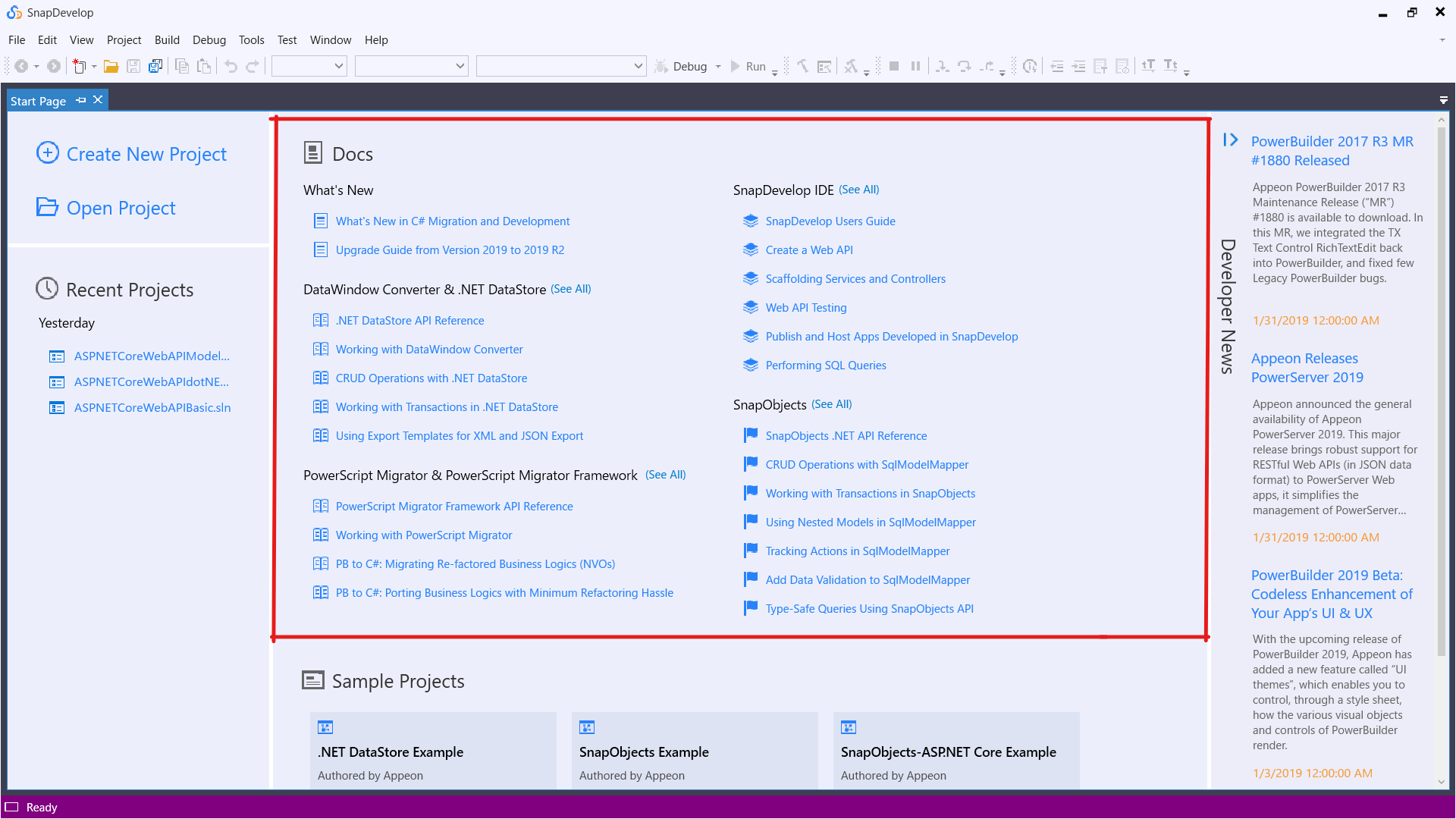Open the SnapDevelop Users Guide link
The image size is (1456, 819).
[830, 221]
